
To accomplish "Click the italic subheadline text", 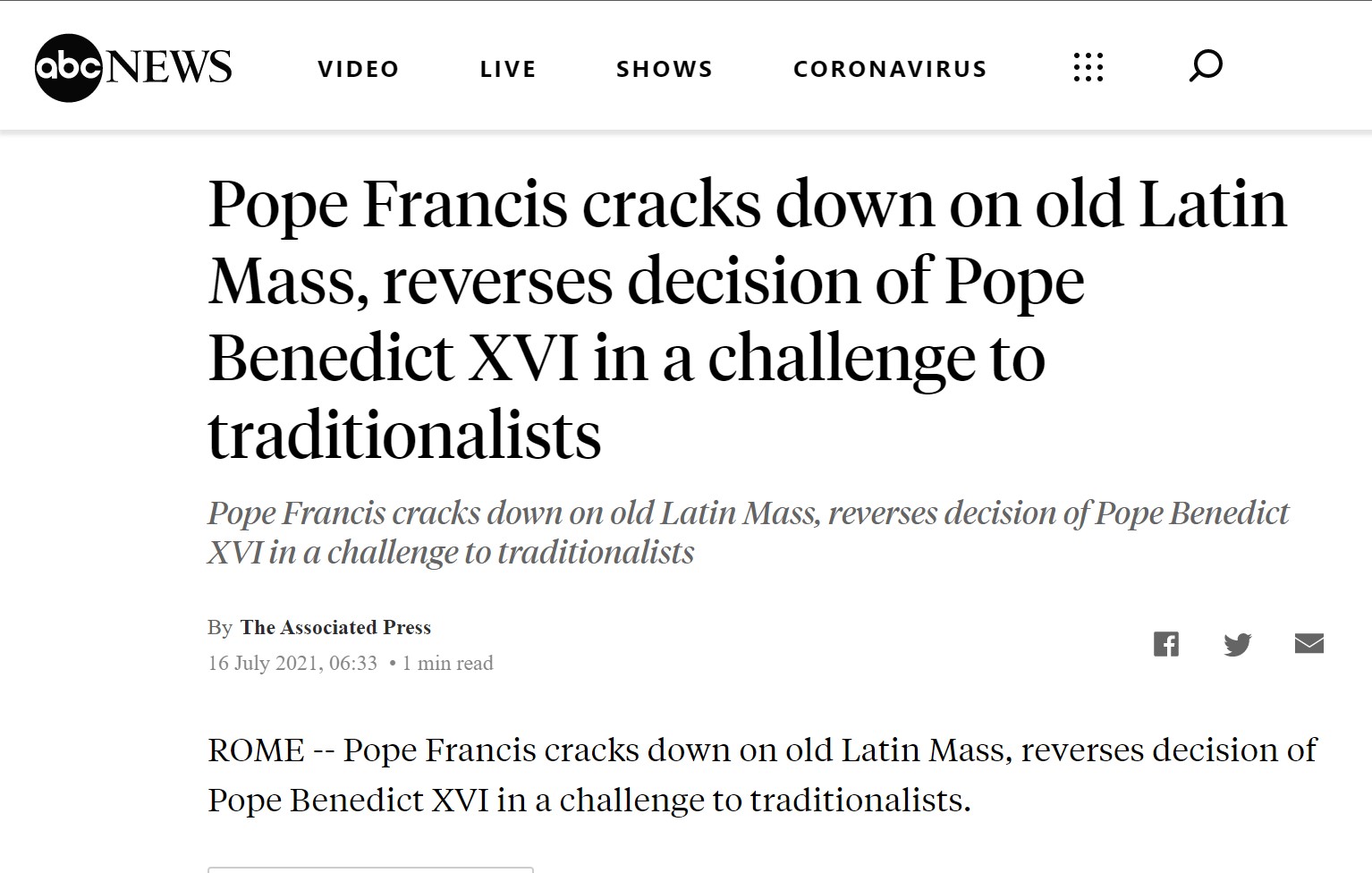I will [x=748, y=532].
